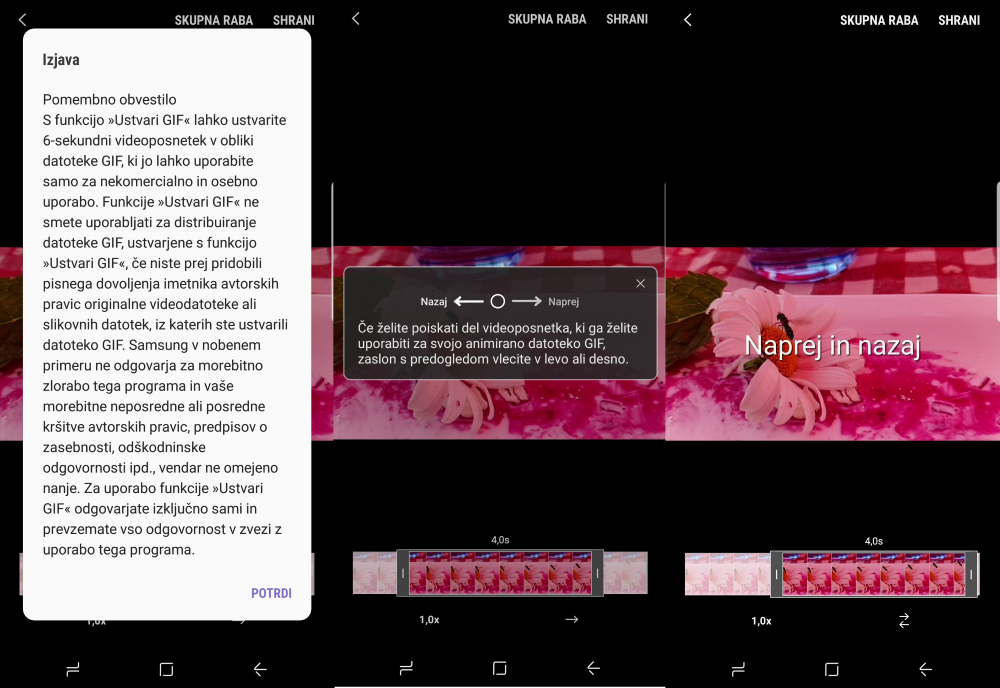Select right trim handle on the hint popup screen

coord(598,573)
